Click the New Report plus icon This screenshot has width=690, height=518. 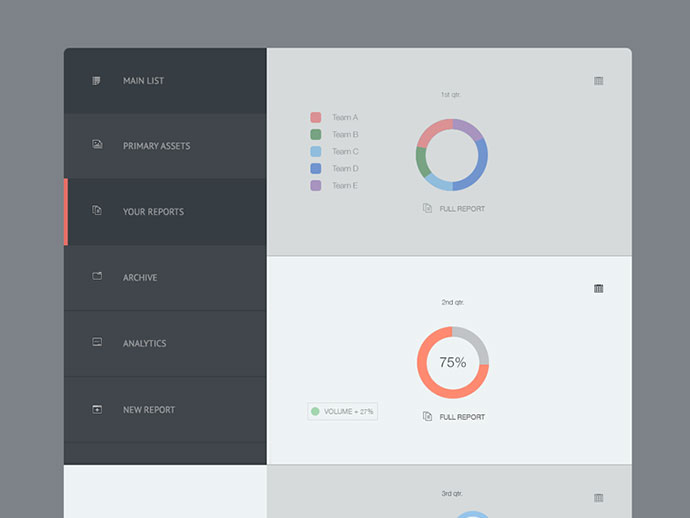coord(97,409)
